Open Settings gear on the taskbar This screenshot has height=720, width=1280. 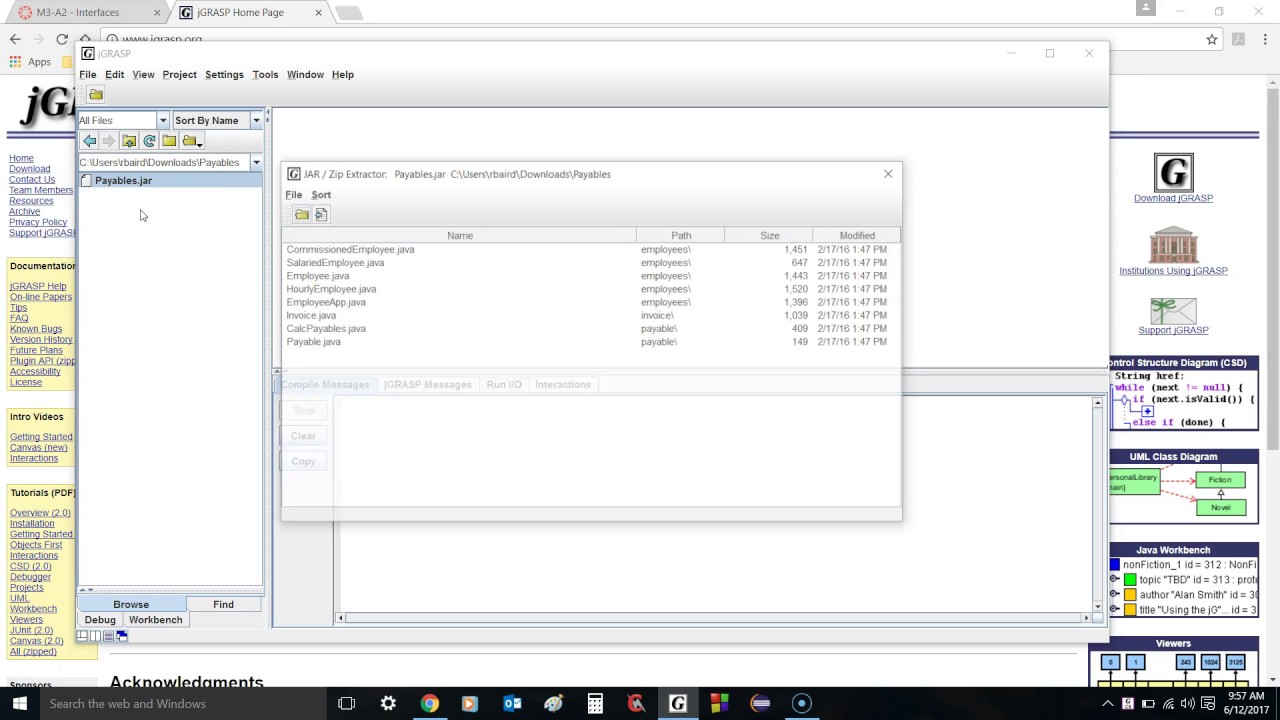tap(388, 704)
